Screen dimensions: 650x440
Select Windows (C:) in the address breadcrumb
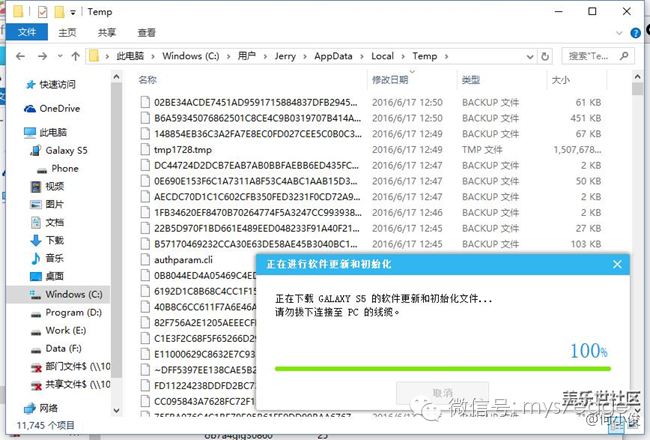pos(191,56)
